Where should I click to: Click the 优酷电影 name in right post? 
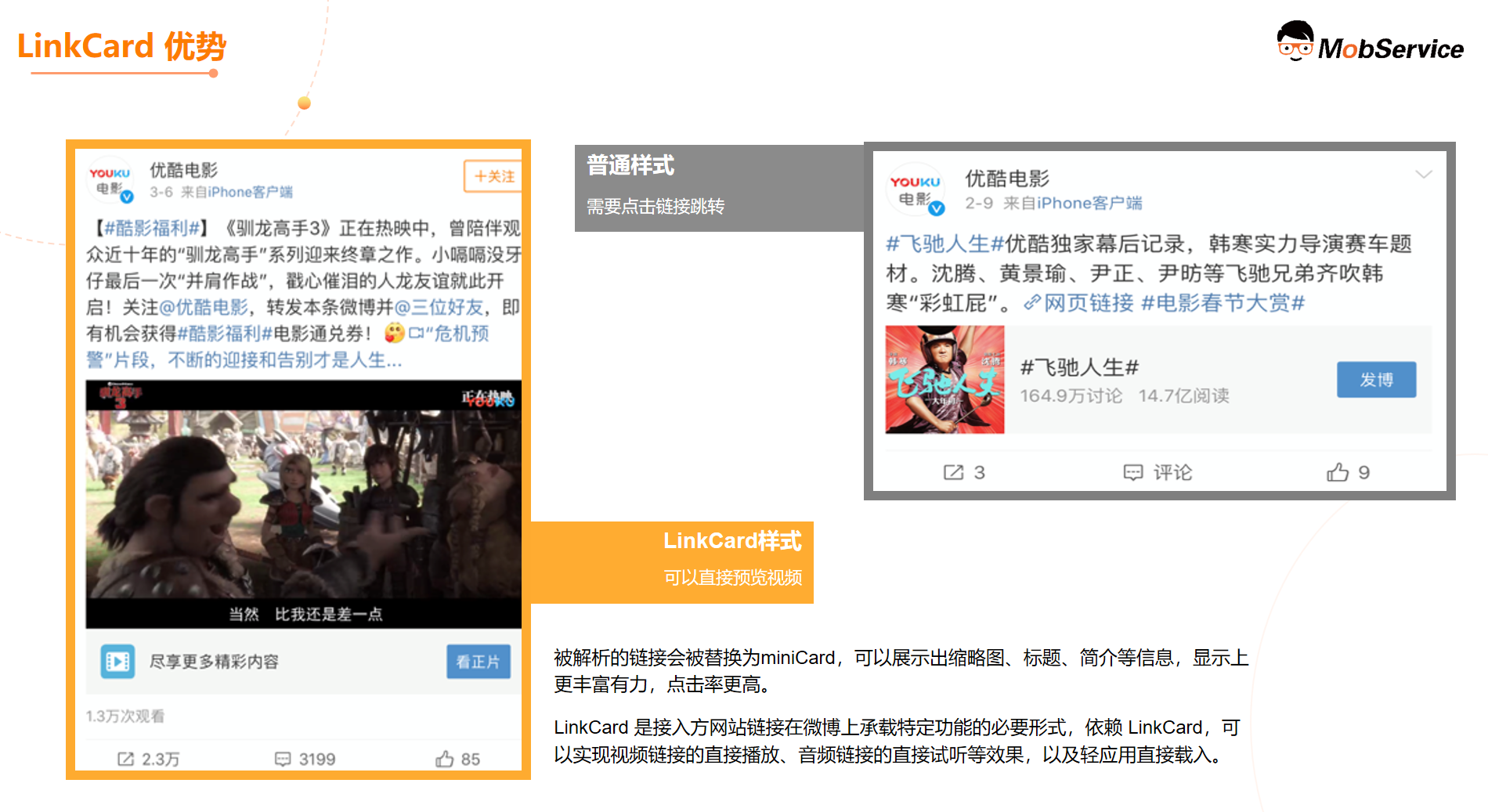[1007, 179]
